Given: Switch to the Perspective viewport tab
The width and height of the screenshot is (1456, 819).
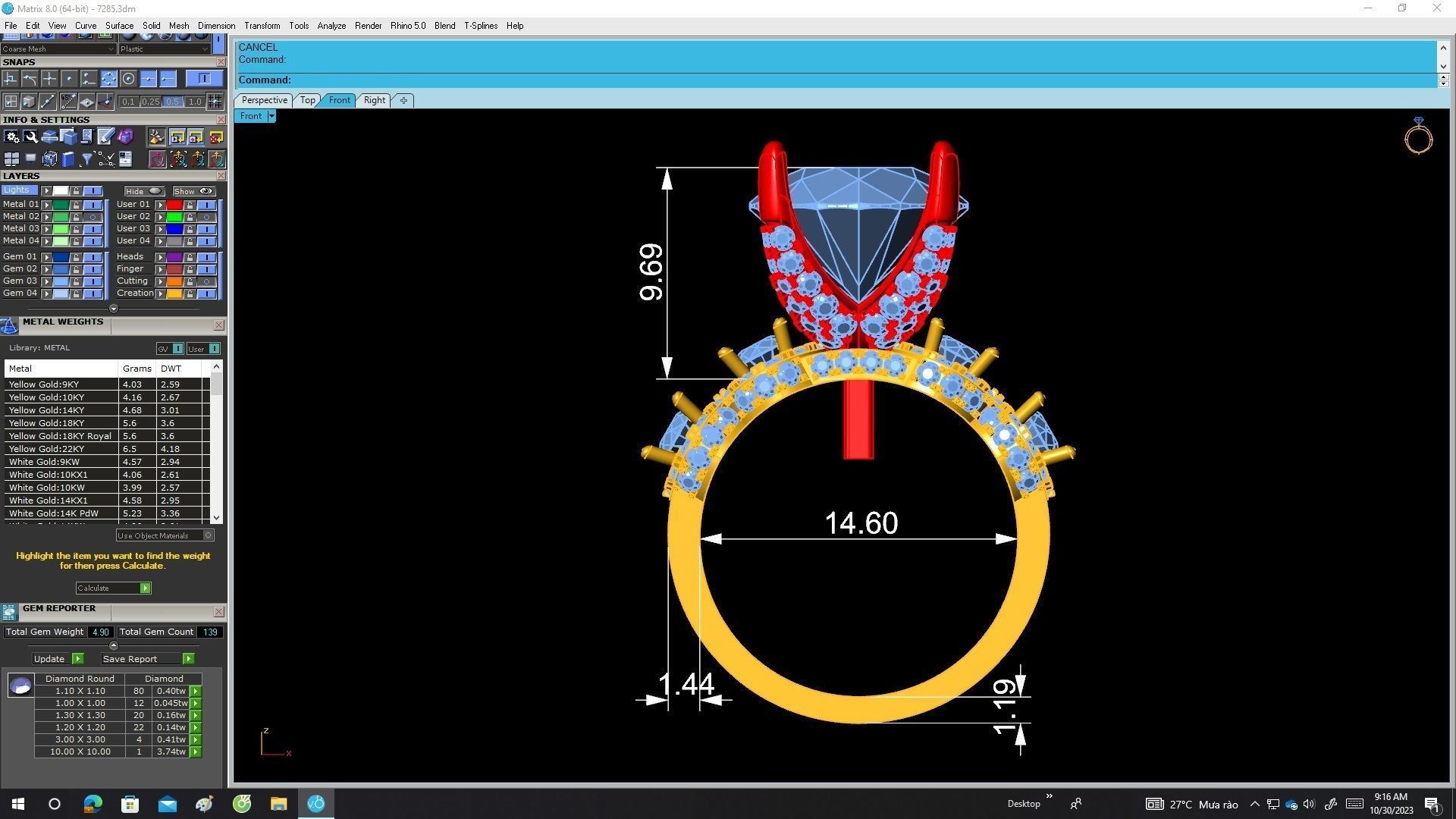Looking at the screenshot, I should [264, 100].
